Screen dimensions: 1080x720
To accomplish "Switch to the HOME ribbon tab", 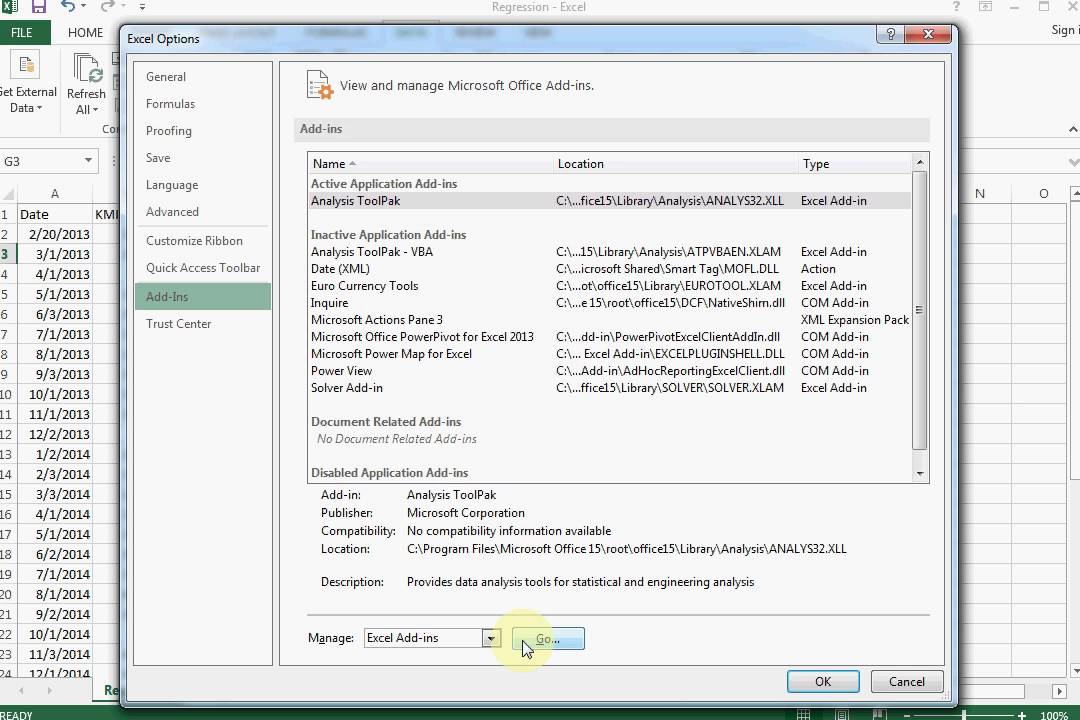I will pos(85,32).
